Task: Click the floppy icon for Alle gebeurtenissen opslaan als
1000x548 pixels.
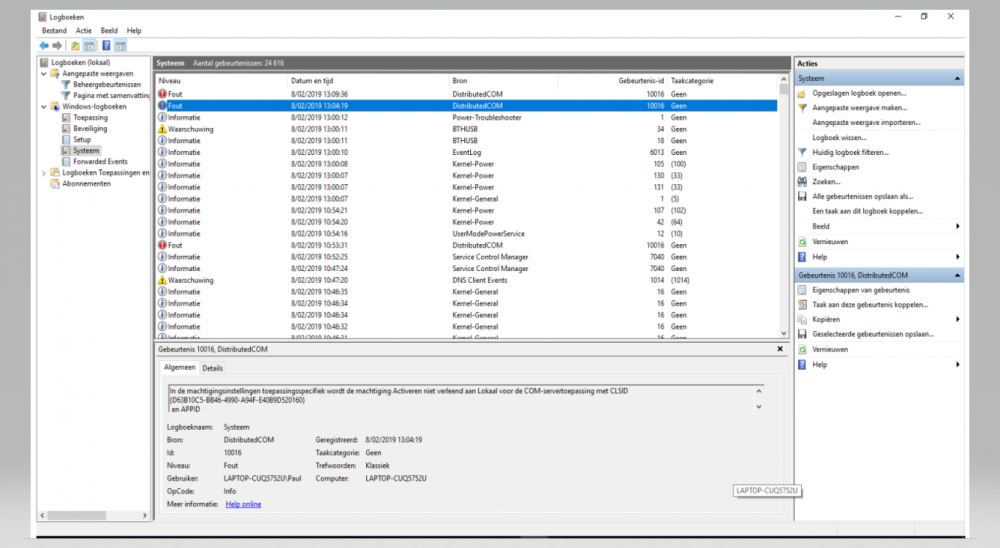Action: [x=802, y=197]
